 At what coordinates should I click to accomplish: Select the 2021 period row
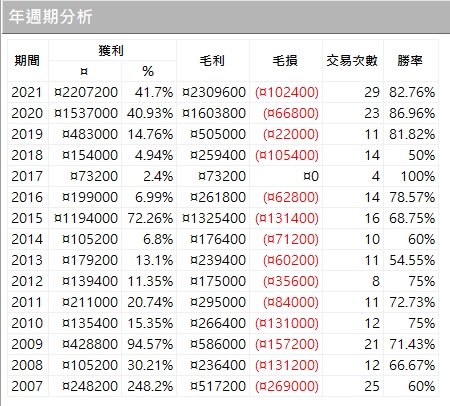(223, 92)
